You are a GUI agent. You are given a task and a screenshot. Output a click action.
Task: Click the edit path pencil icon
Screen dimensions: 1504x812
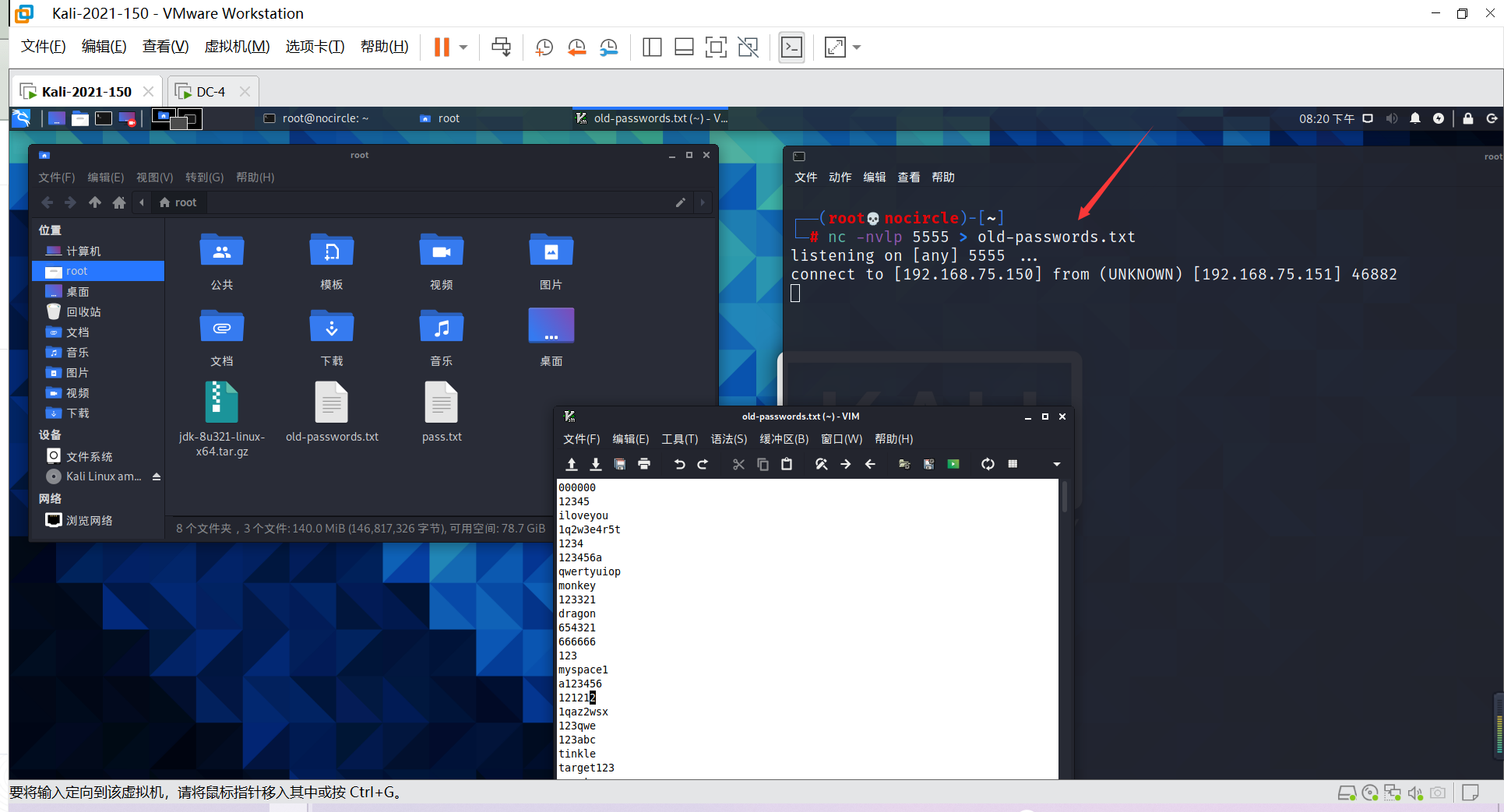pos(680,202)
